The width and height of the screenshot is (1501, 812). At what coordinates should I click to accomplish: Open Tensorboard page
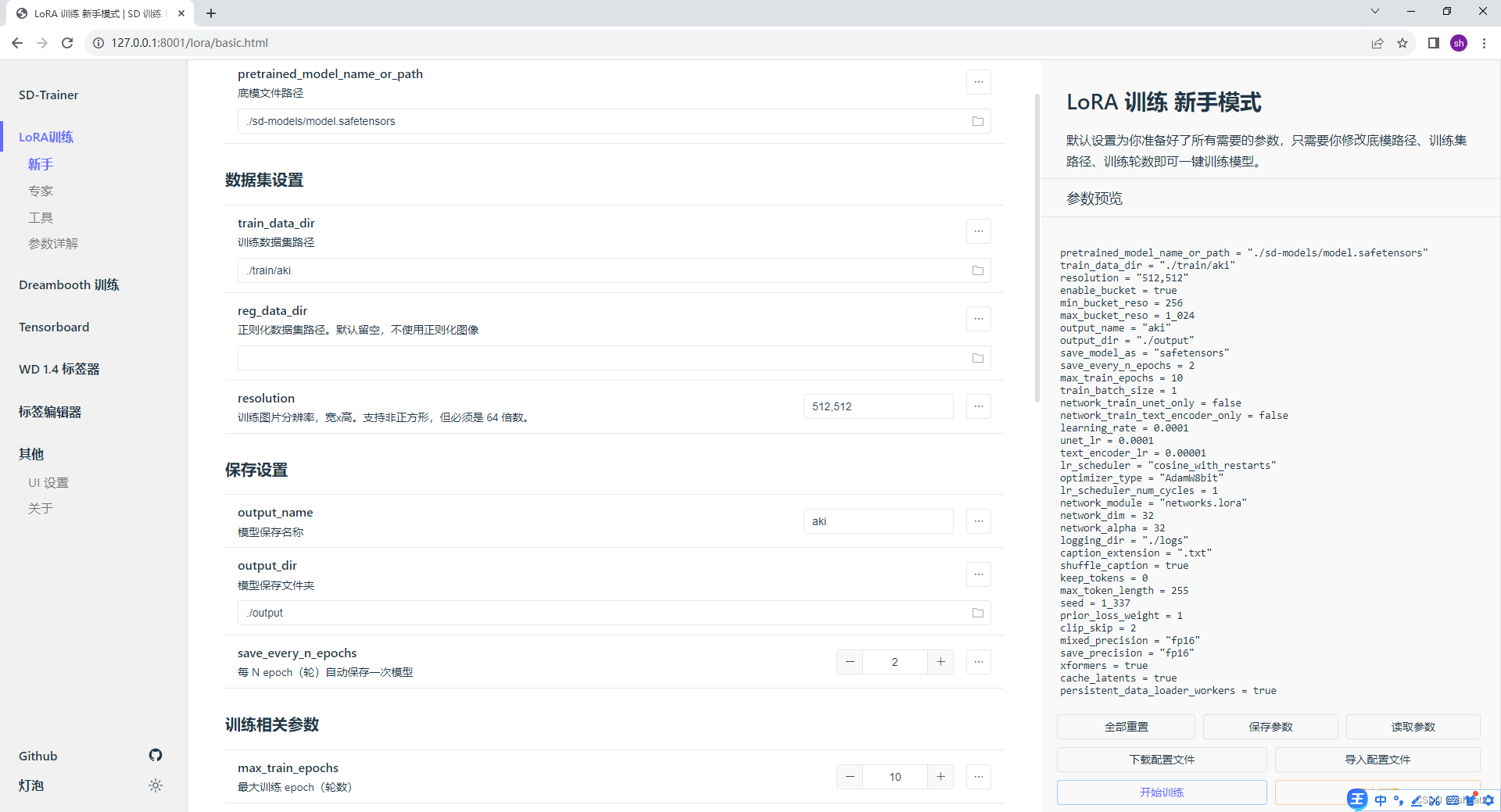[x=54, y=327]
